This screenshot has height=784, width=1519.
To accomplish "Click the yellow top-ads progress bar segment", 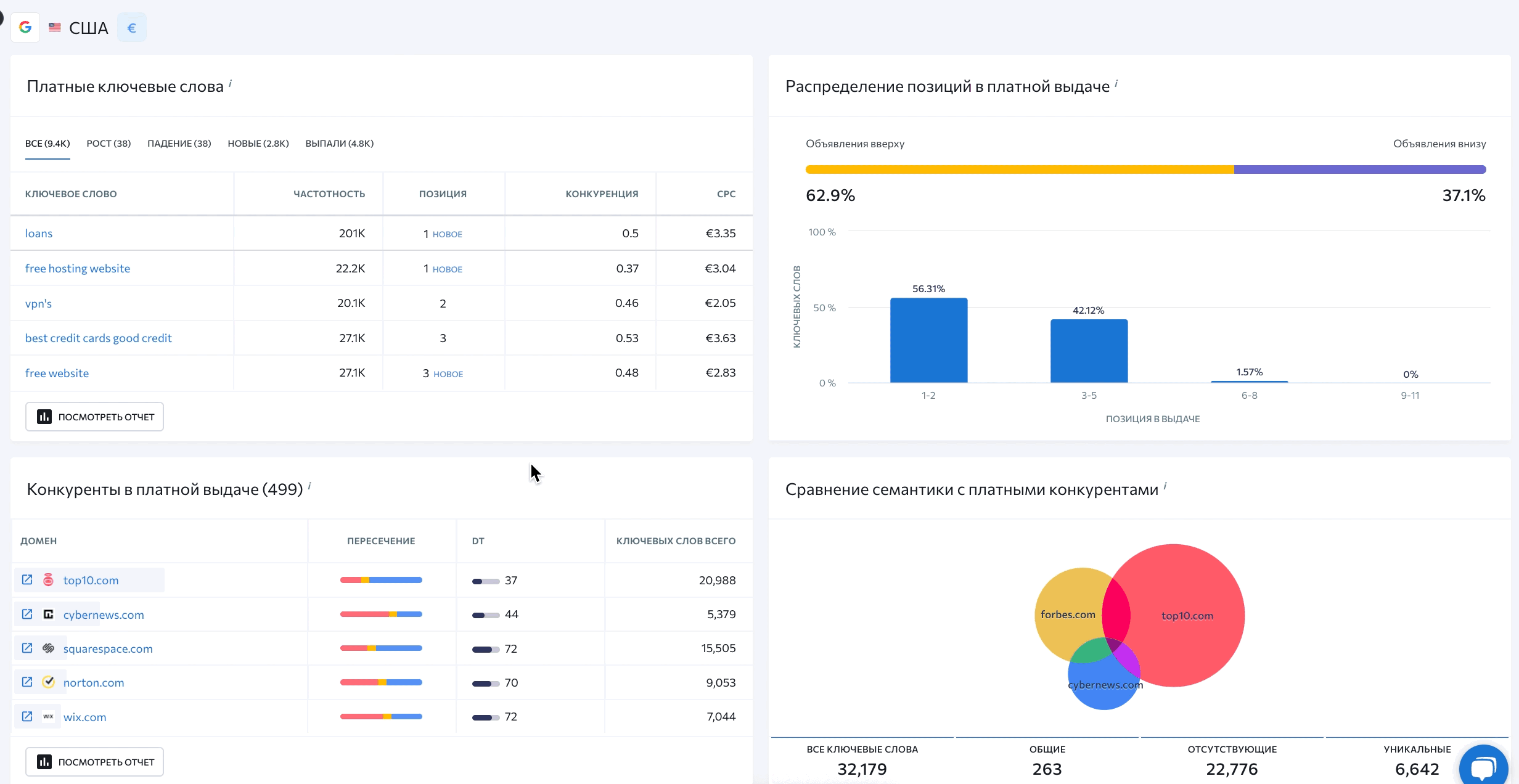I will [x=1019, y=169].
